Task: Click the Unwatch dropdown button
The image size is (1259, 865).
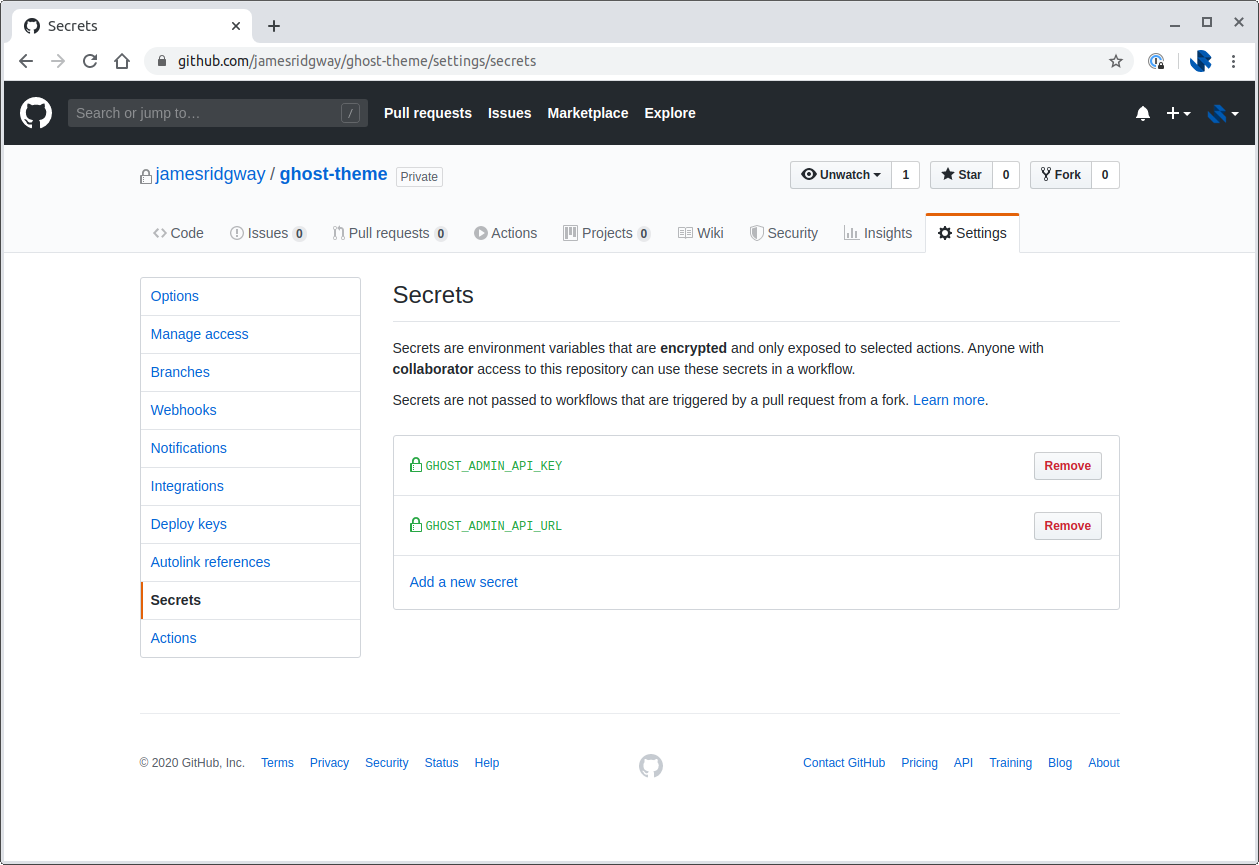Action: tap(840, 175)
